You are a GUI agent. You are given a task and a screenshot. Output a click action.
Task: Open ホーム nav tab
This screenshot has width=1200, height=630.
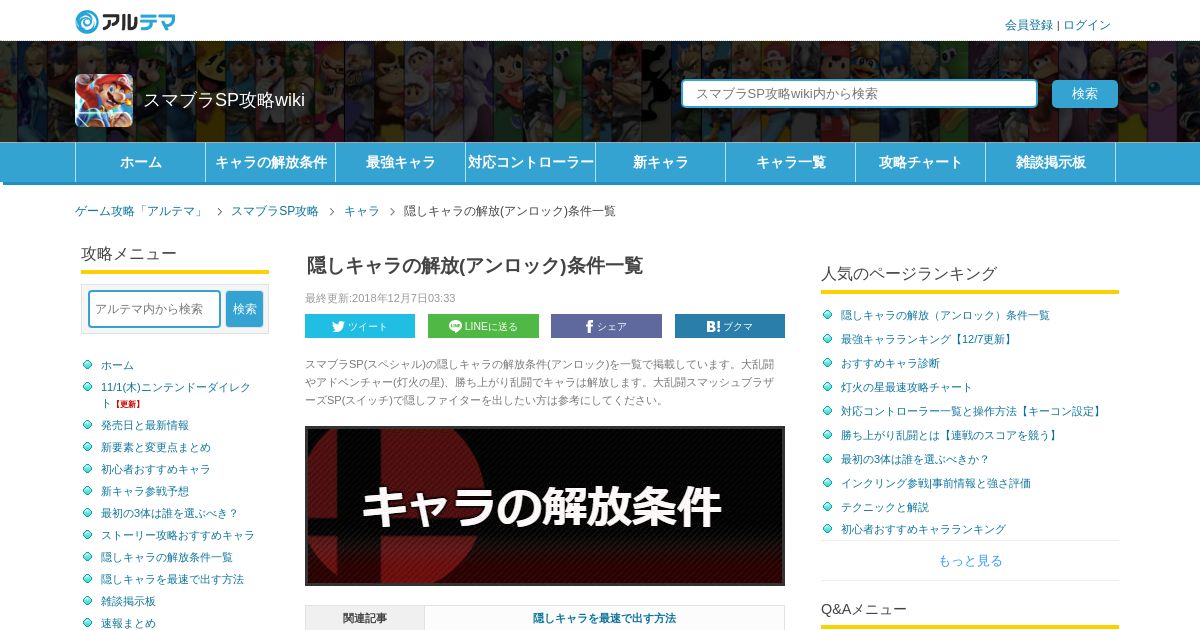(x=141, y=162)
